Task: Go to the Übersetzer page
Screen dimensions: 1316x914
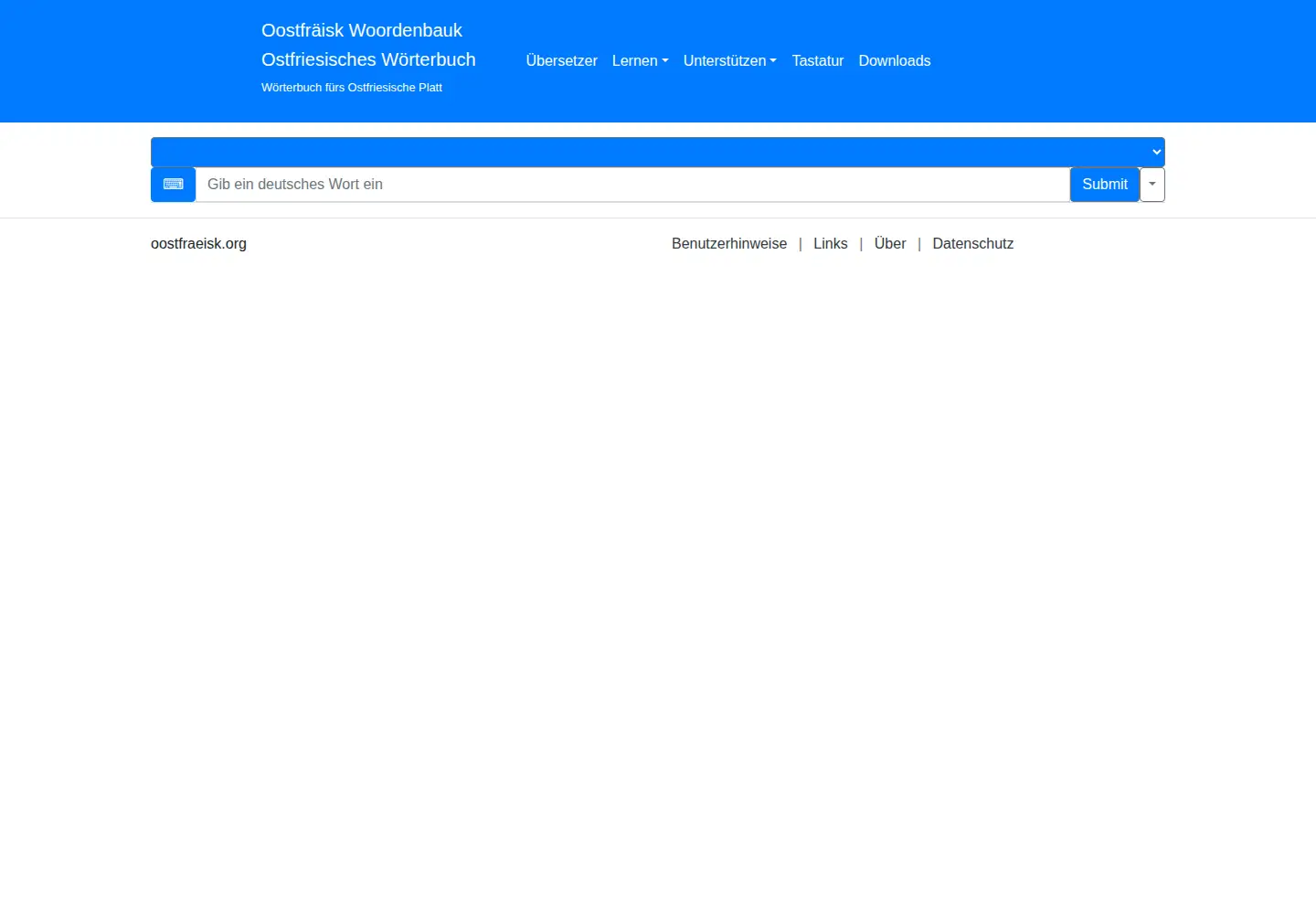Action: point(562,61)
